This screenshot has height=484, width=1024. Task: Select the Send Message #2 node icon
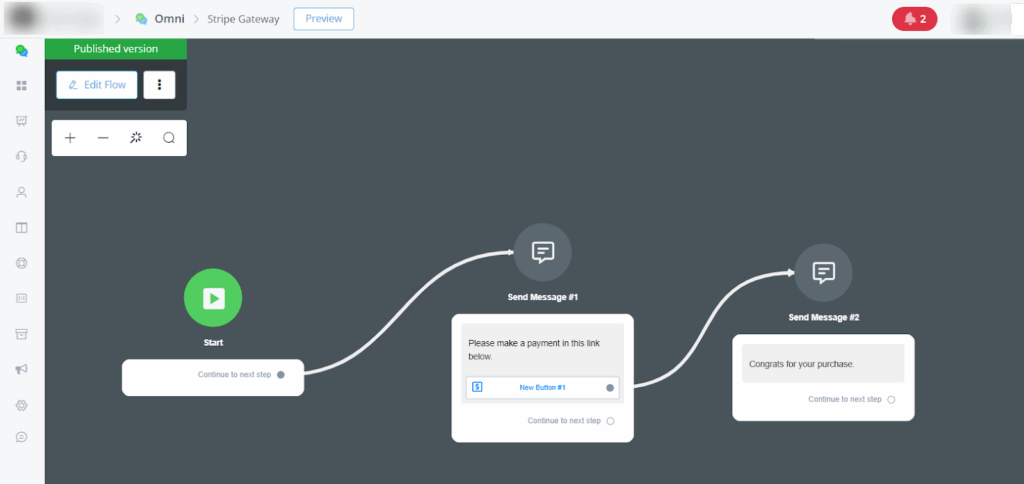pyautogui.click(x=823, y=272)
